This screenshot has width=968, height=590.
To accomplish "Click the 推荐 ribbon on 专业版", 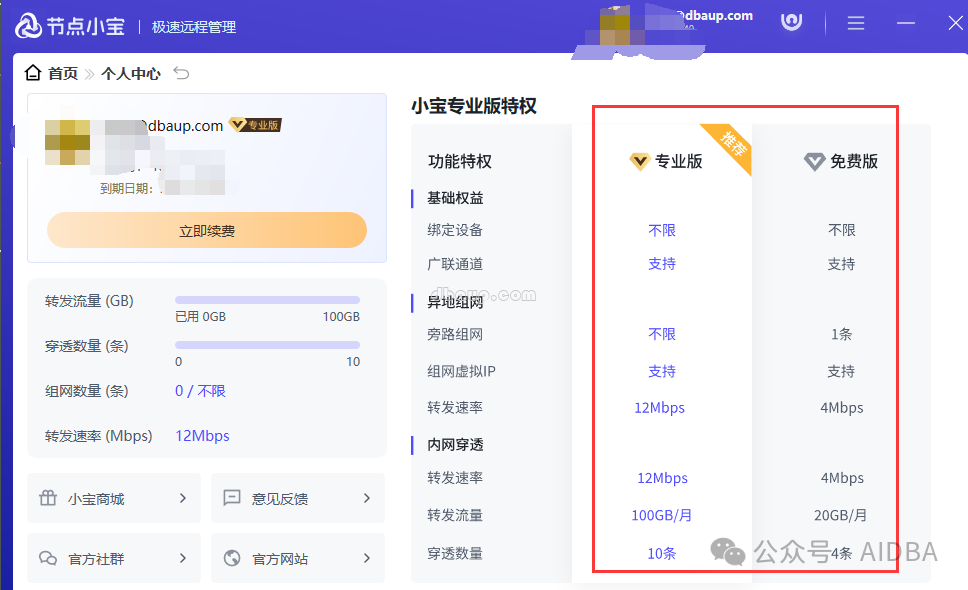I will 732,144.
